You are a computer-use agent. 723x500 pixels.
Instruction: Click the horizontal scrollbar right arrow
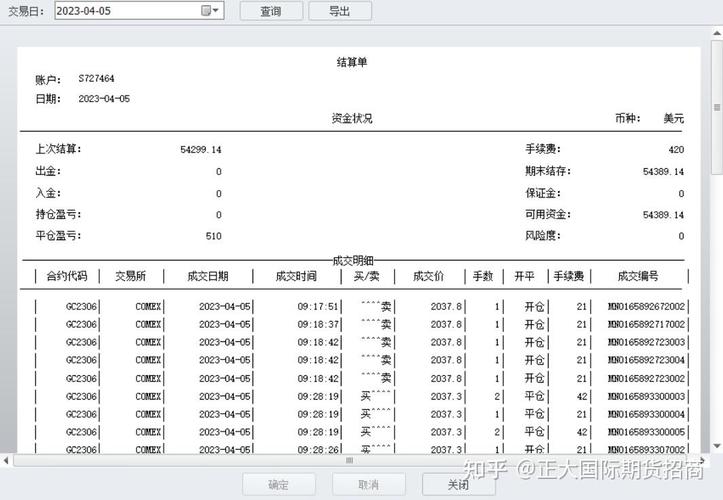point(703,461)
